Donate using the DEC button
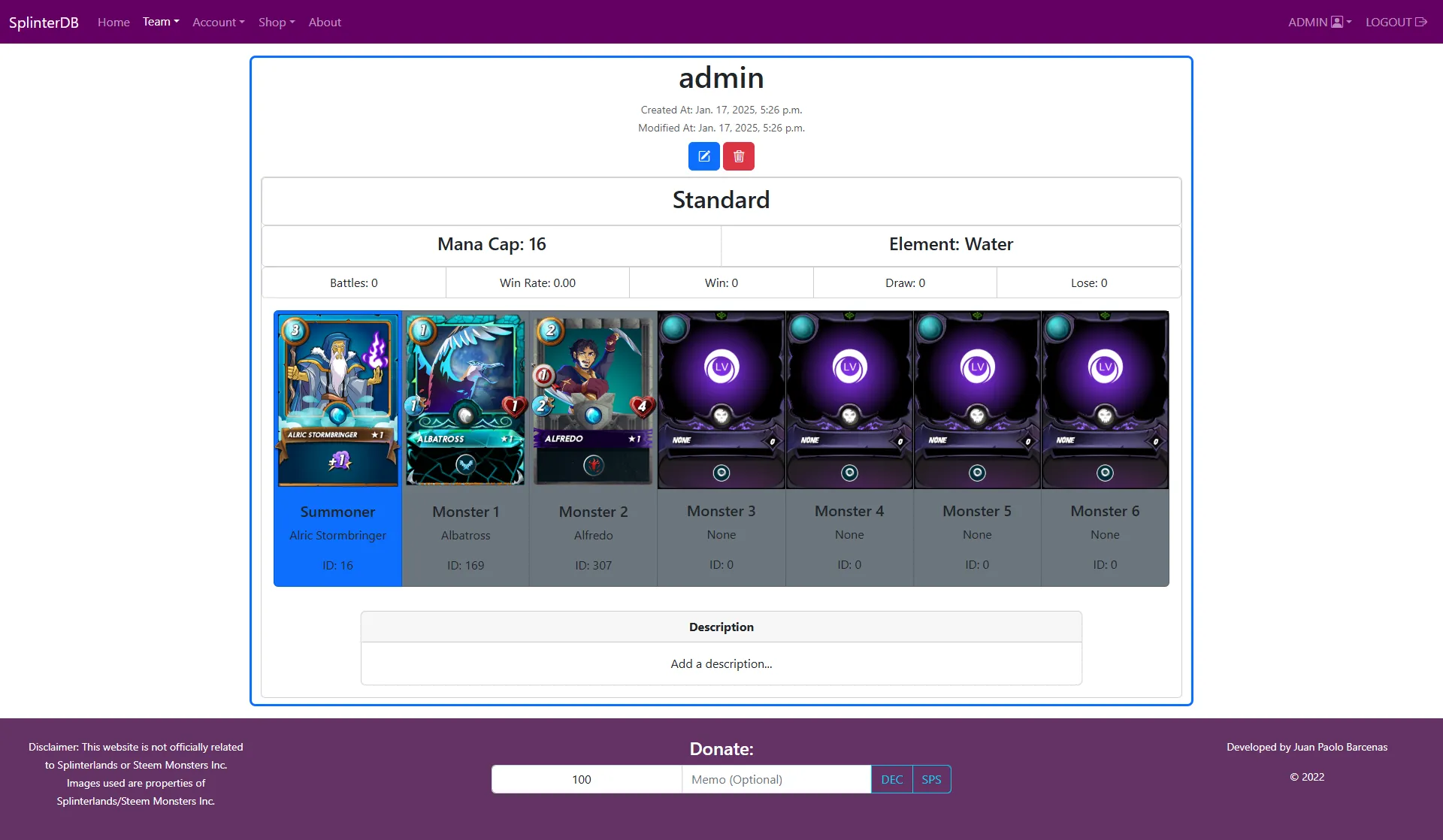Image resolution: width=1443 pixels, height=840 pixels. [x=891, y=779]
